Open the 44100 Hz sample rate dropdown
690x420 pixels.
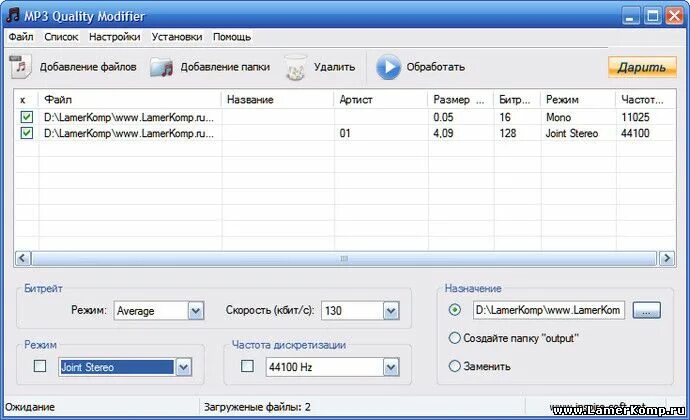click(x=391, y=367)
